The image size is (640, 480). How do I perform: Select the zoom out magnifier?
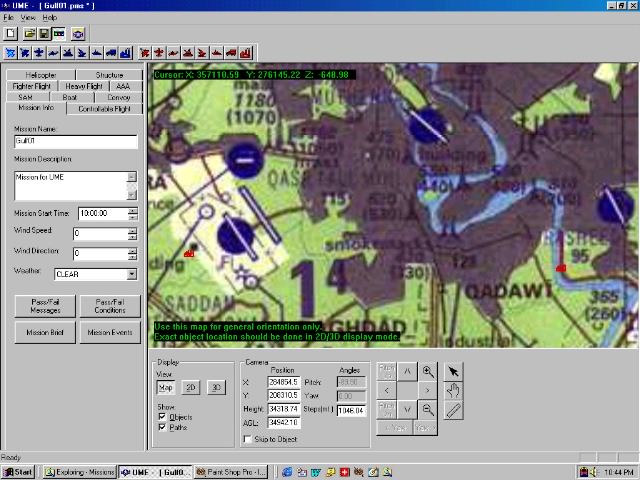tap(428, 409)
